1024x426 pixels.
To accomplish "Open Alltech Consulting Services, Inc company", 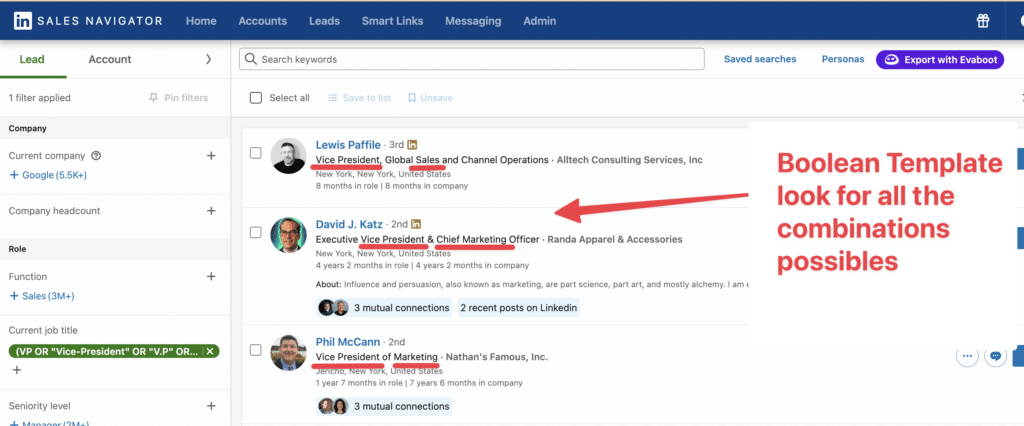I will click(x=630, y=159).
